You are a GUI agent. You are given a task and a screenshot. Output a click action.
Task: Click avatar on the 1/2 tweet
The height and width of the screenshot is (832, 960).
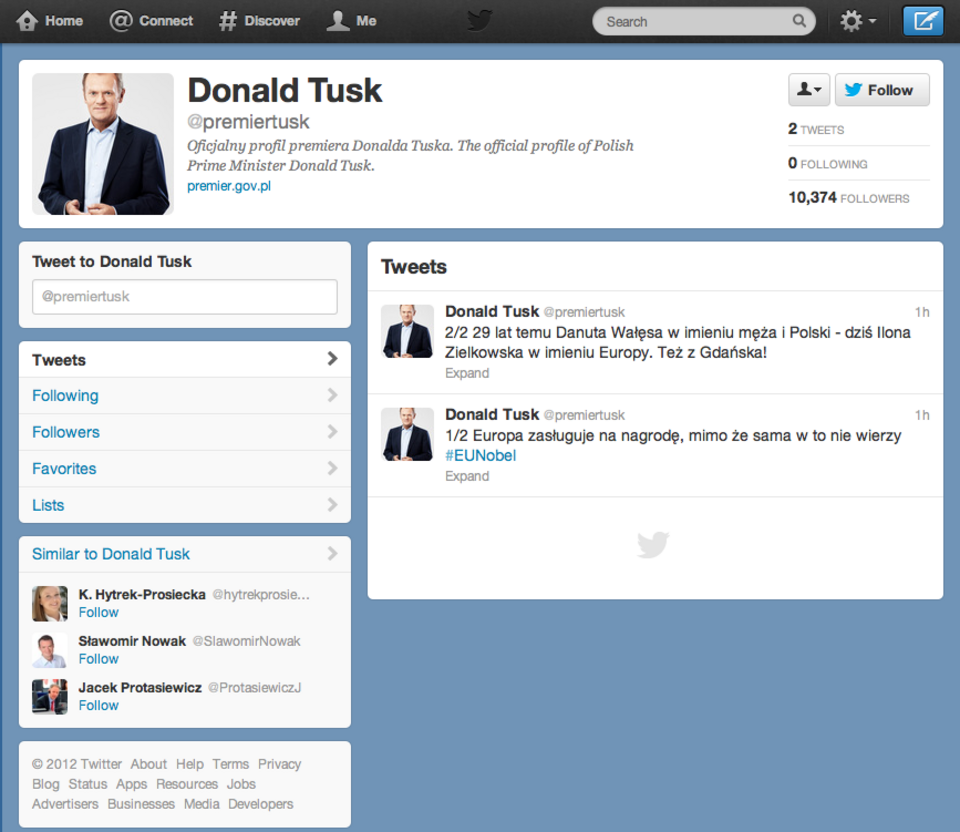point(407,434)
